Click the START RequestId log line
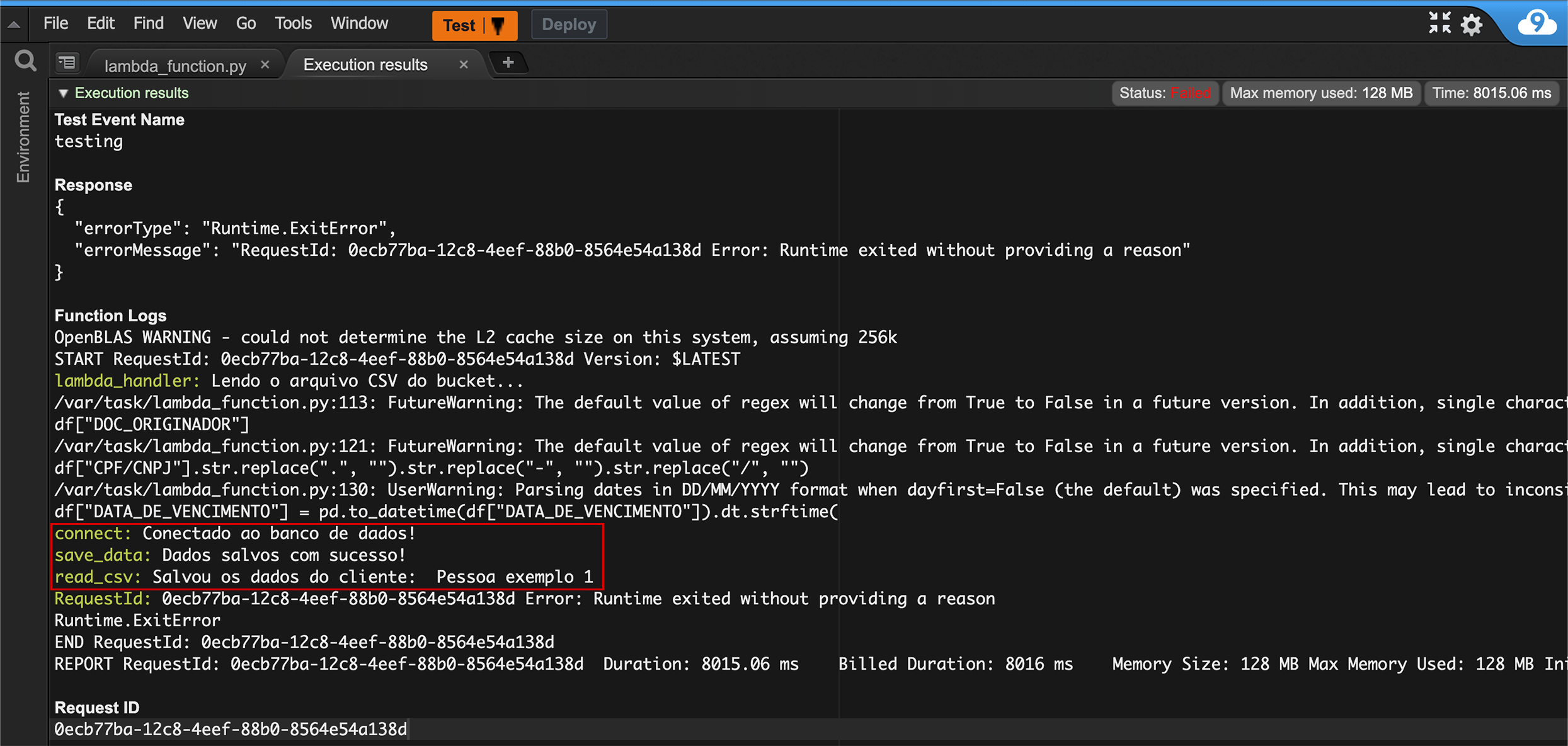Viewport: 1568px width, 746px height. (x=398, y=359)
